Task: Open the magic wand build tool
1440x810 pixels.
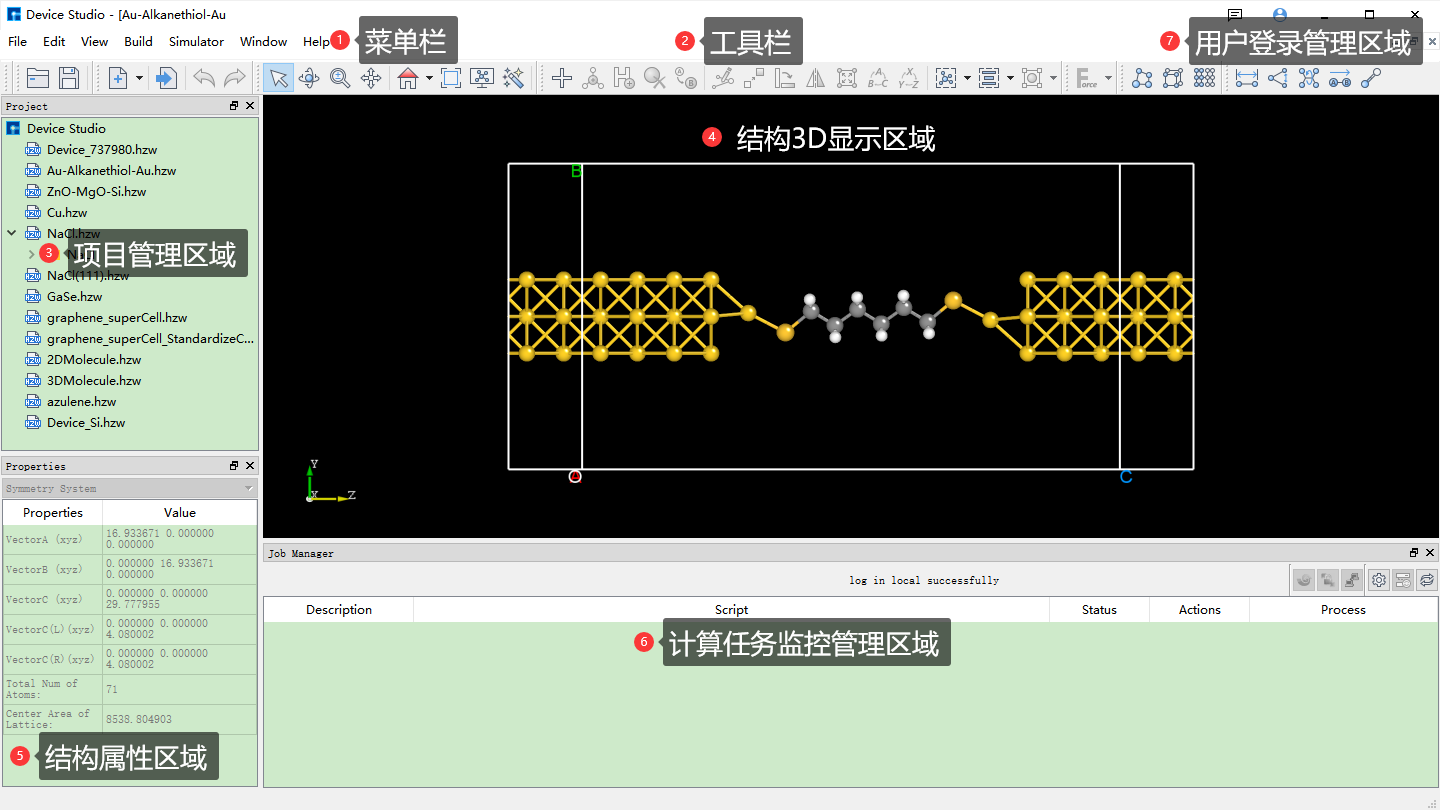Action: point(514,78)
